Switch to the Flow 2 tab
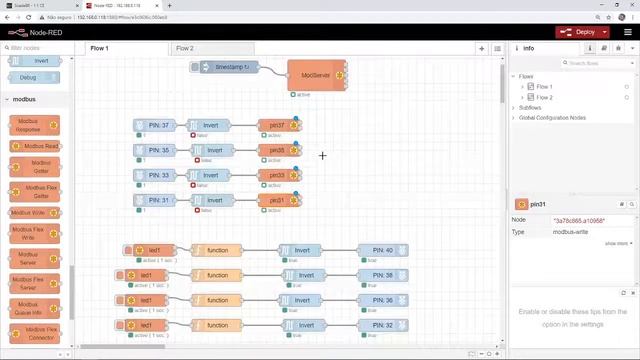Image resolution: width=640 pixels, height=360 pixels. (212, 48)
